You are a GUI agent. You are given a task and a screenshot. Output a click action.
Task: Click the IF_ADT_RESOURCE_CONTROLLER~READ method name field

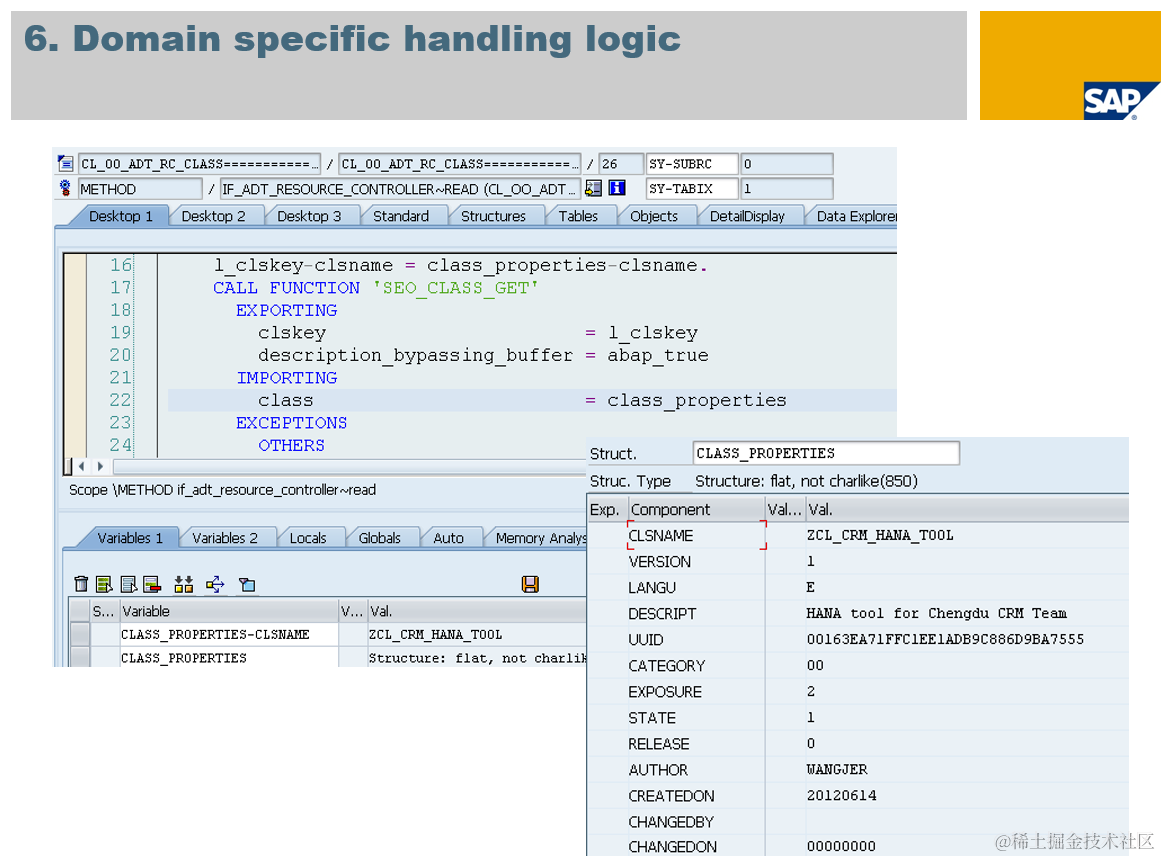[x=399, y=189]
